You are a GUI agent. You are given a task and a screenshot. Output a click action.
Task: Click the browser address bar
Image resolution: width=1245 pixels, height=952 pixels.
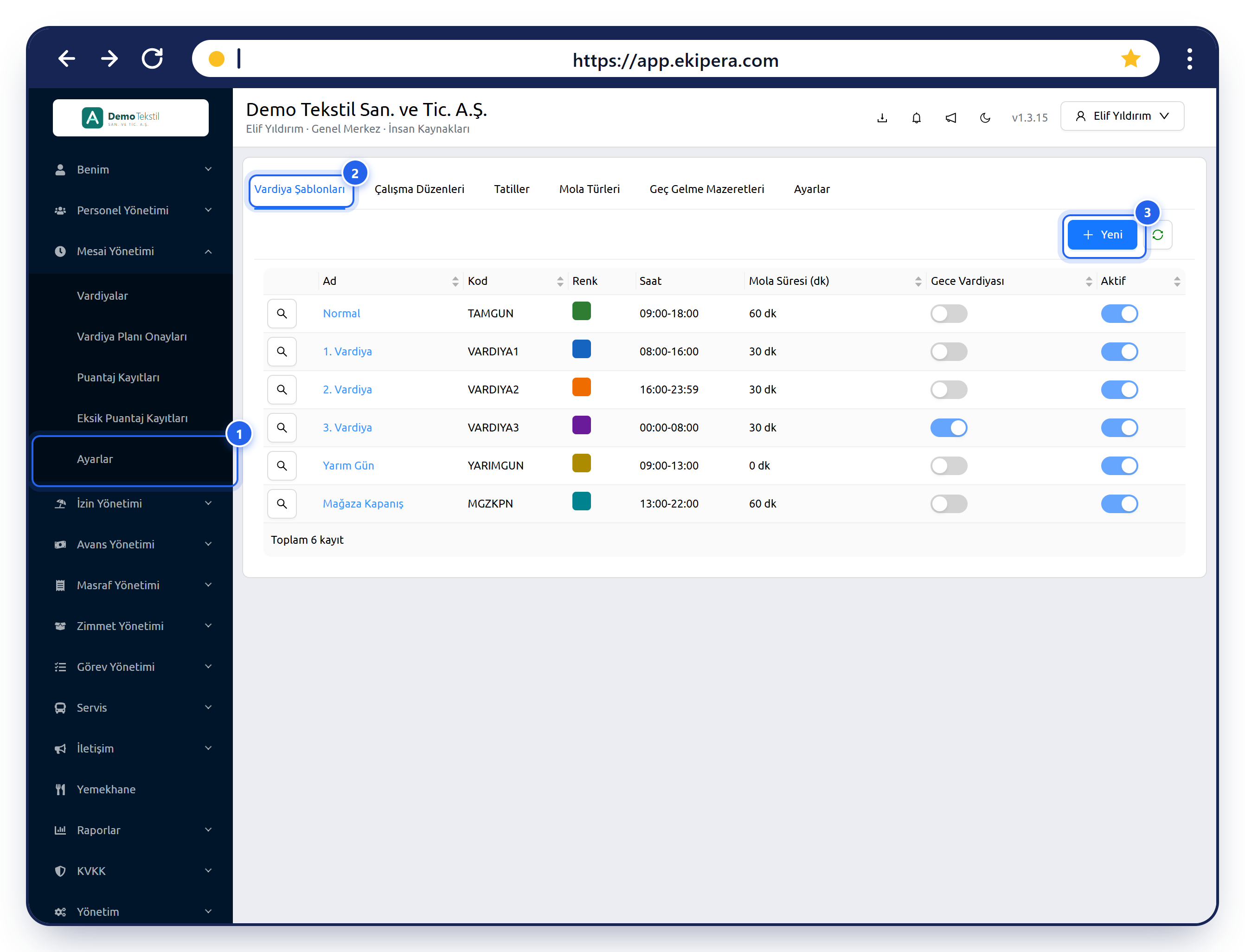pyautogui.click(x=675, y=59)
